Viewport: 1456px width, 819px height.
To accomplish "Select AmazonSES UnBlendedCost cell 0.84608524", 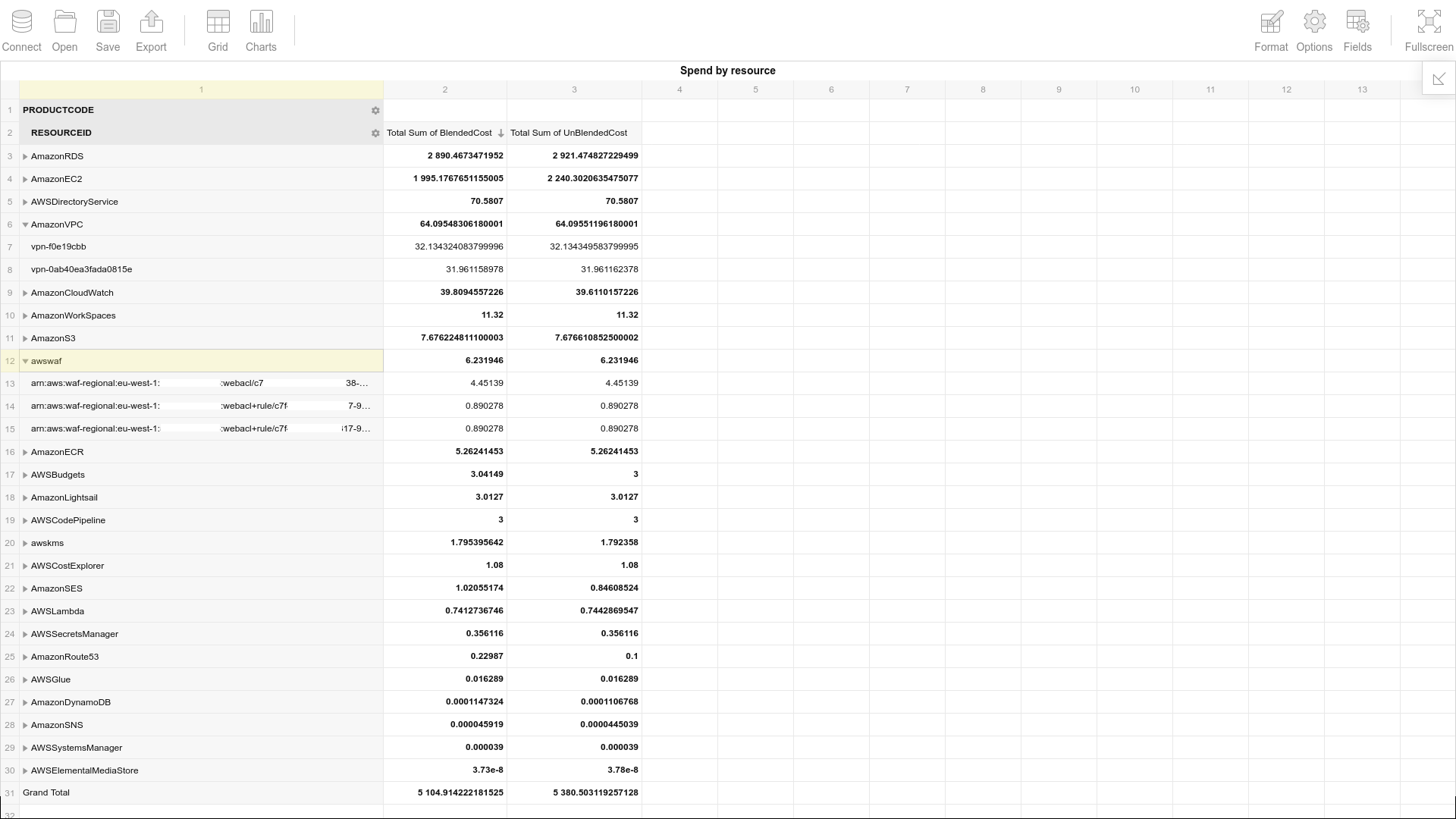I will 574,588.
